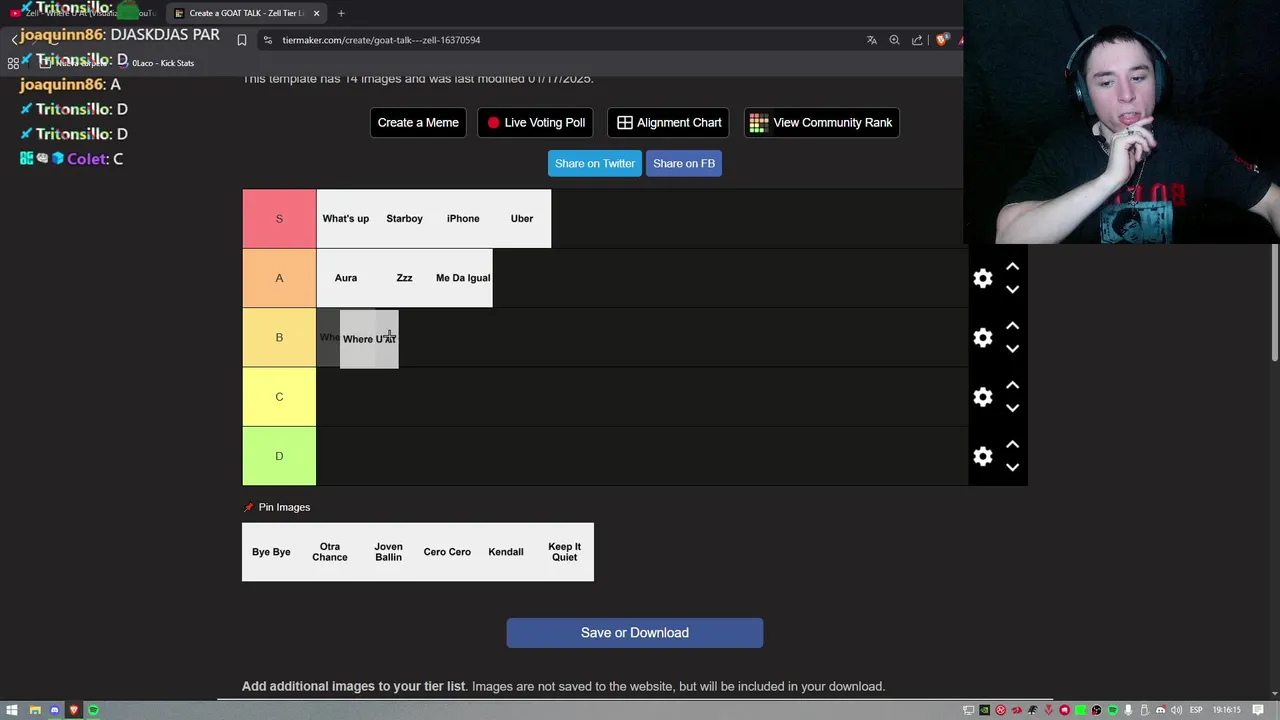This screenshot has width=1280, height=720.
Task: Open Brave browser taskbar icon
Action: (73, 710)
